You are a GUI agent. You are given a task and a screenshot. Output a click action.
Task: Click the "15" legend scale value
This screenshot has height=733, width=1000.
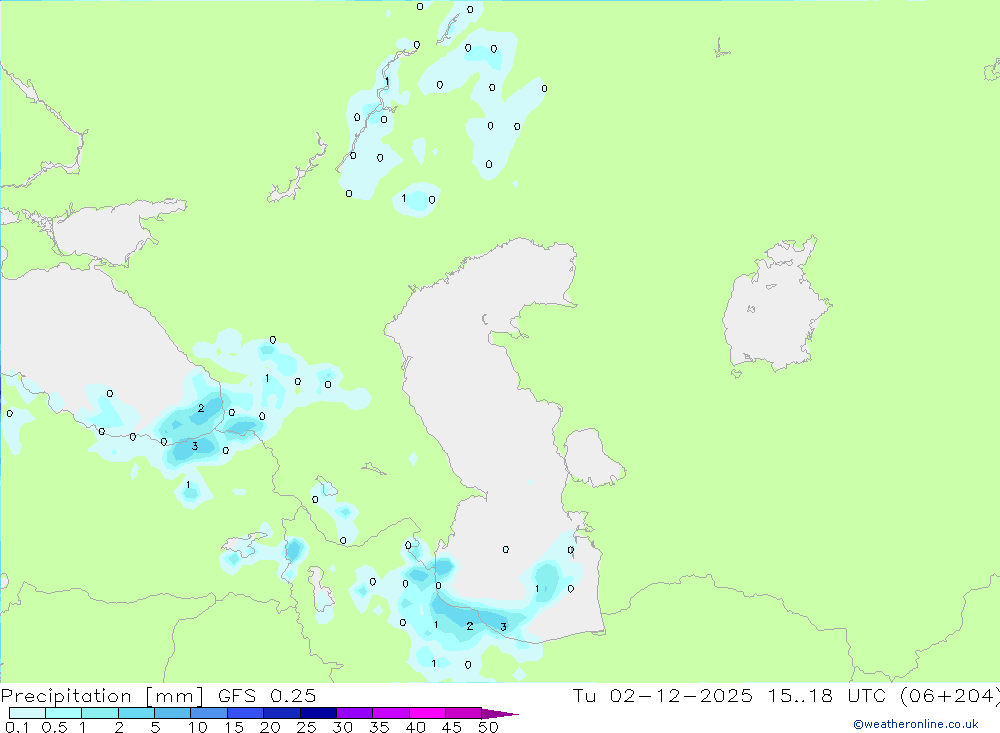click(234, 727)
